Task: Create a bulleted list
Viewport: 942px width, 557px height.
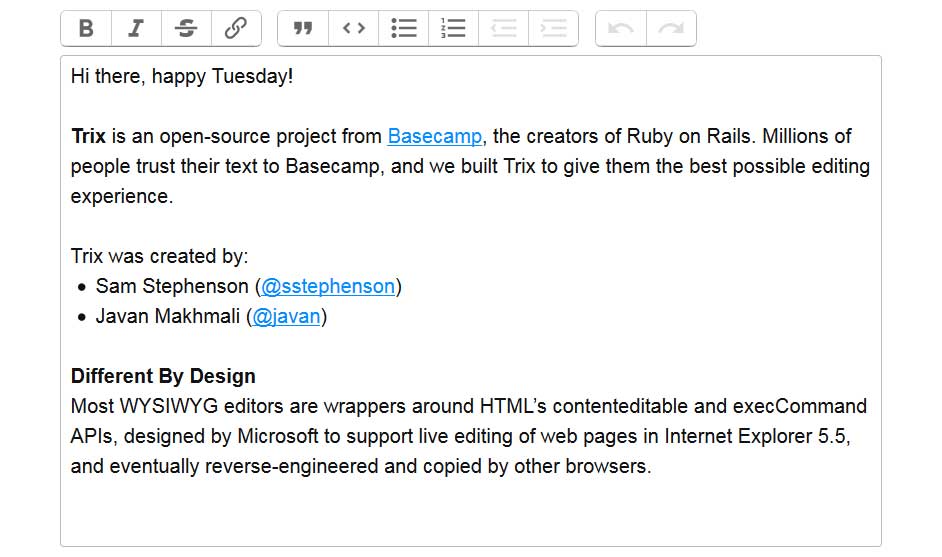Action: 403,28
